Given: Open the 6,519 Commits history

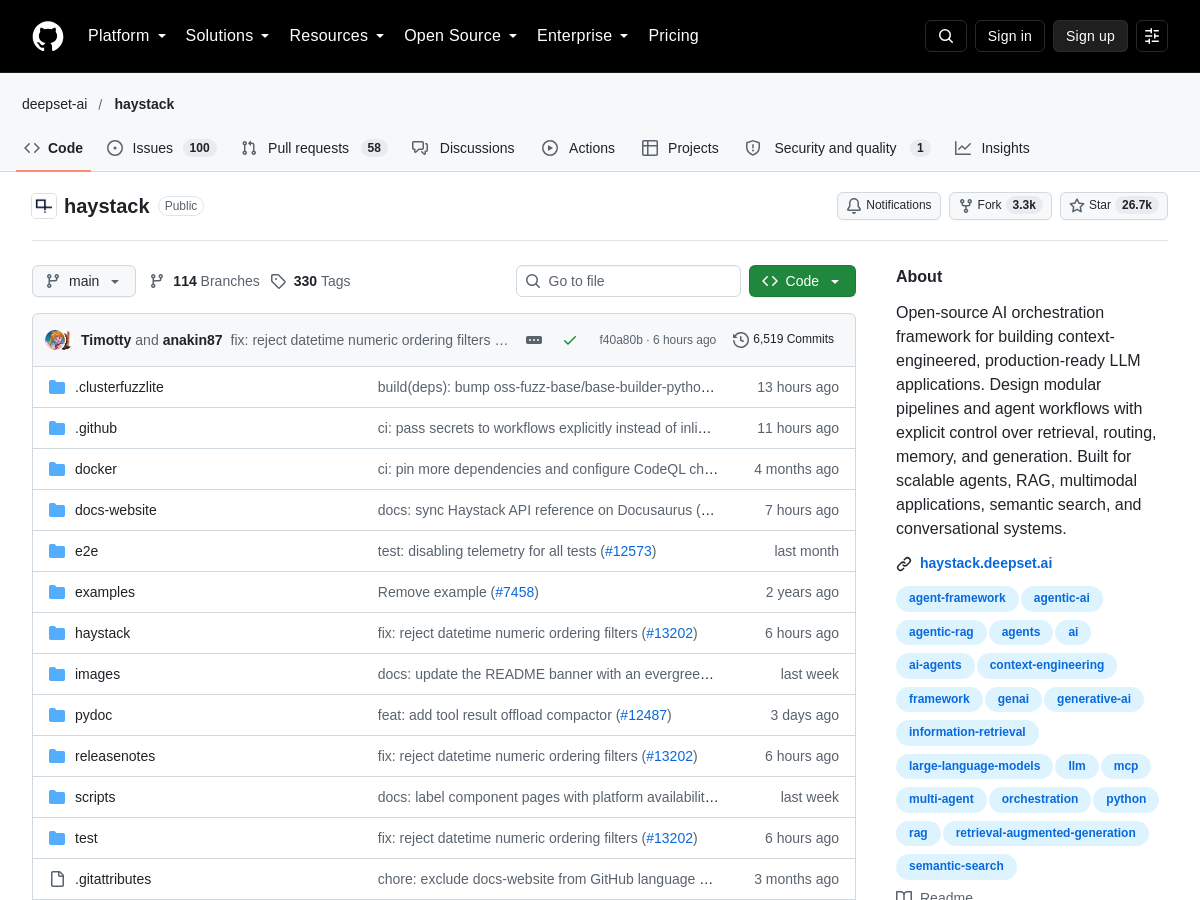Looking at the screenshot, I should point(783,340).
